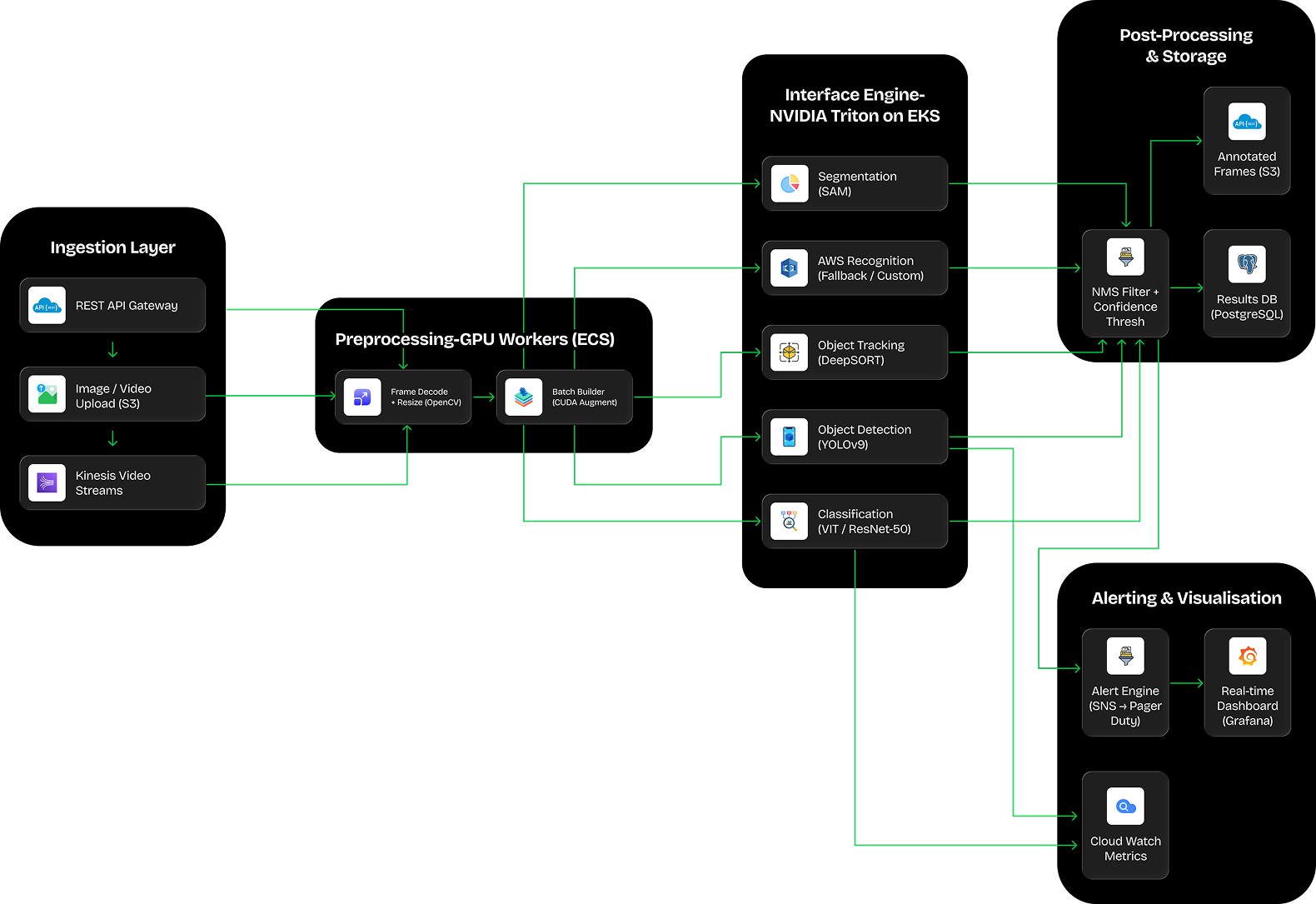Screen dimensions: 1316x904
Task: Select the Object Tracking DeepSORT icon
Action: (x=790, y=352)
